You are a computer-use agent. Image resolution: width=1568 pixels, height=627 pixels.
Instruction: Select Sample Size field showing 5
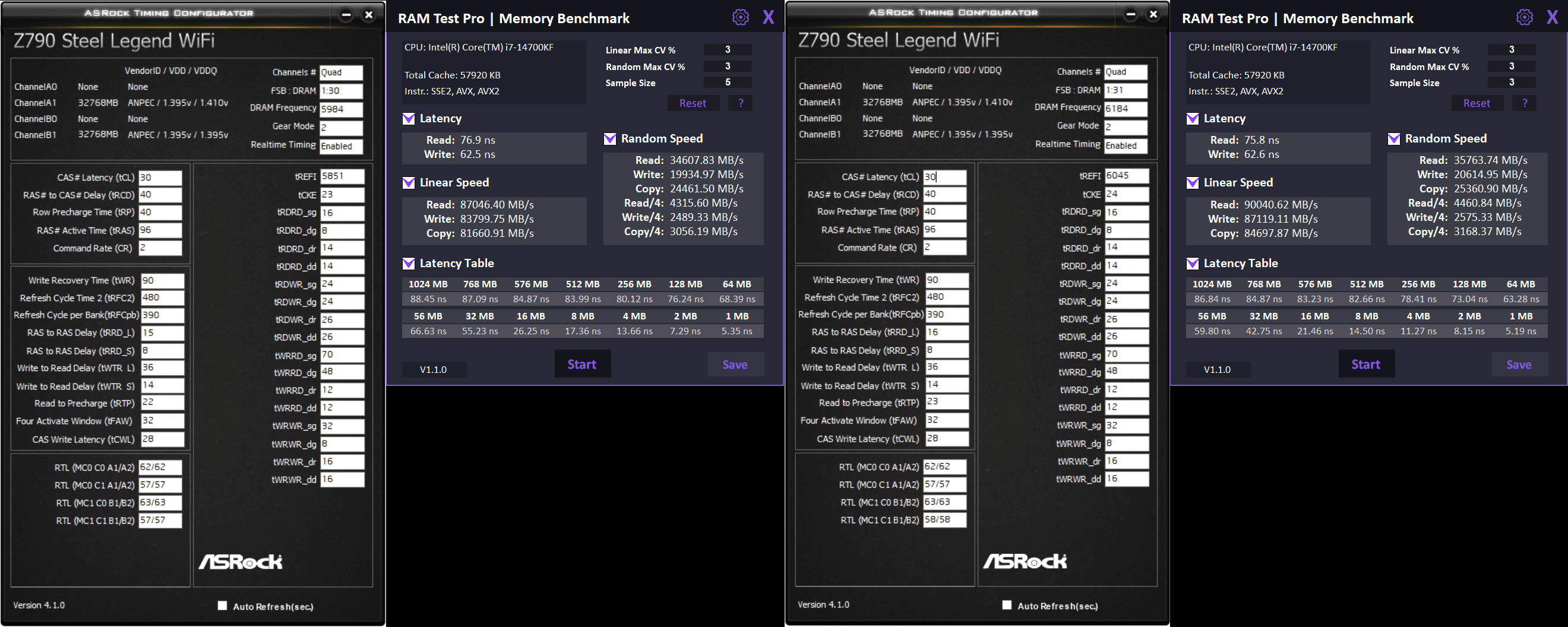728,82
